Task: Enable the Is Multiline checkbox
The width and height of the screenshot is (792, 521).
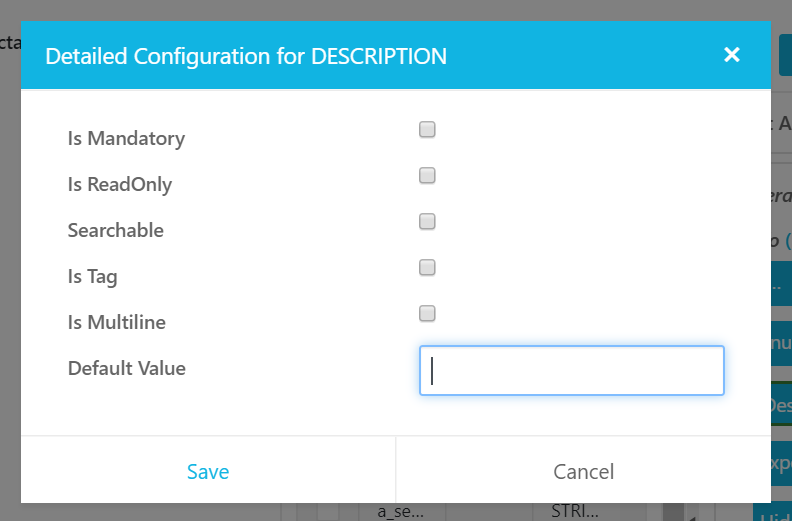Action: pos(427,313)
